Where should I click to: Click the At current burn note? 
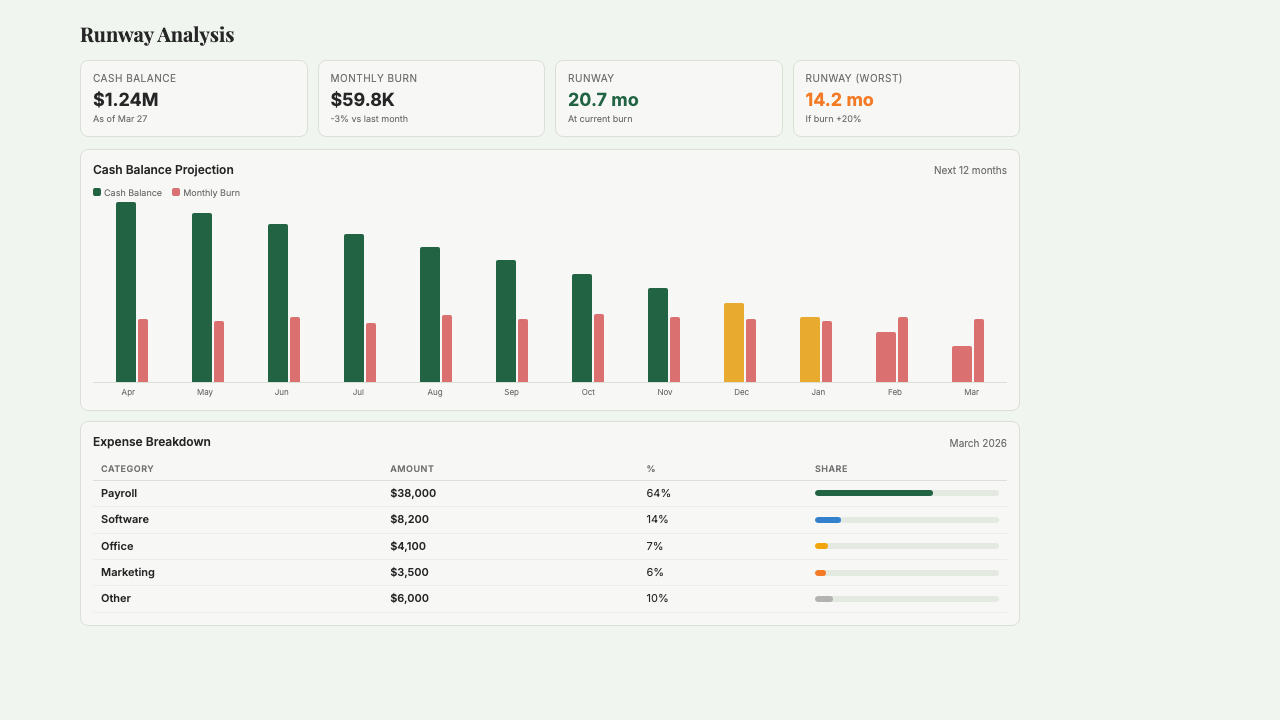(x=600, y=119)
